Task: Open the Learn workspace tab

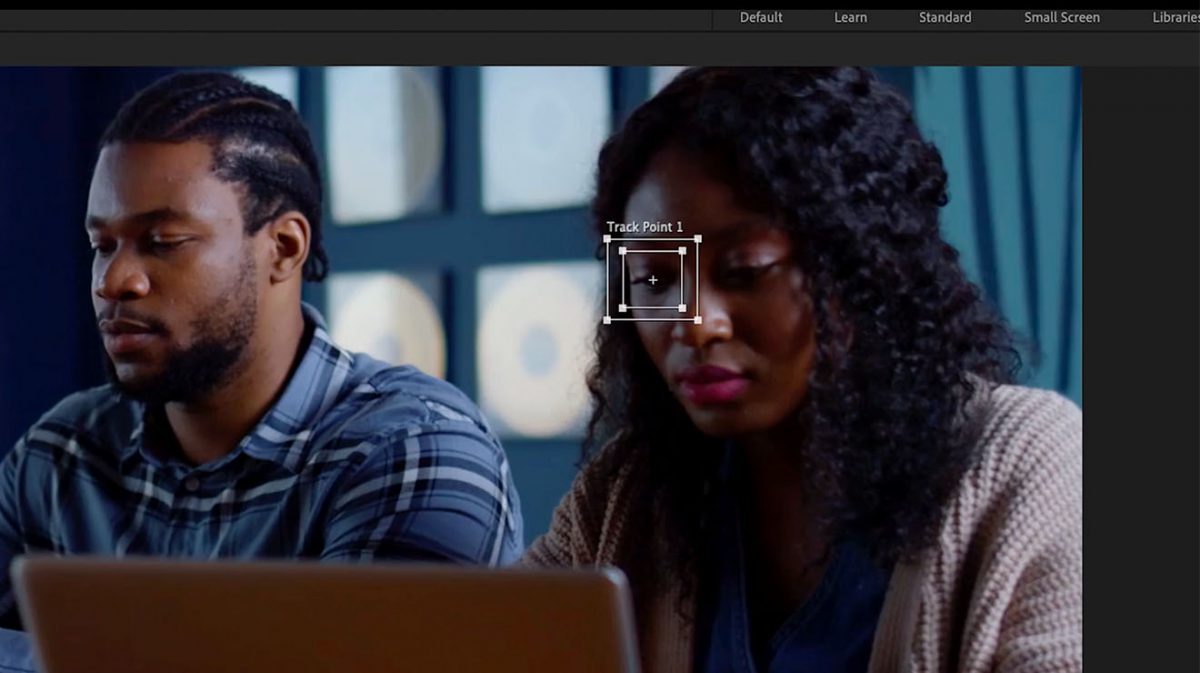Action: tap(850, 17)
